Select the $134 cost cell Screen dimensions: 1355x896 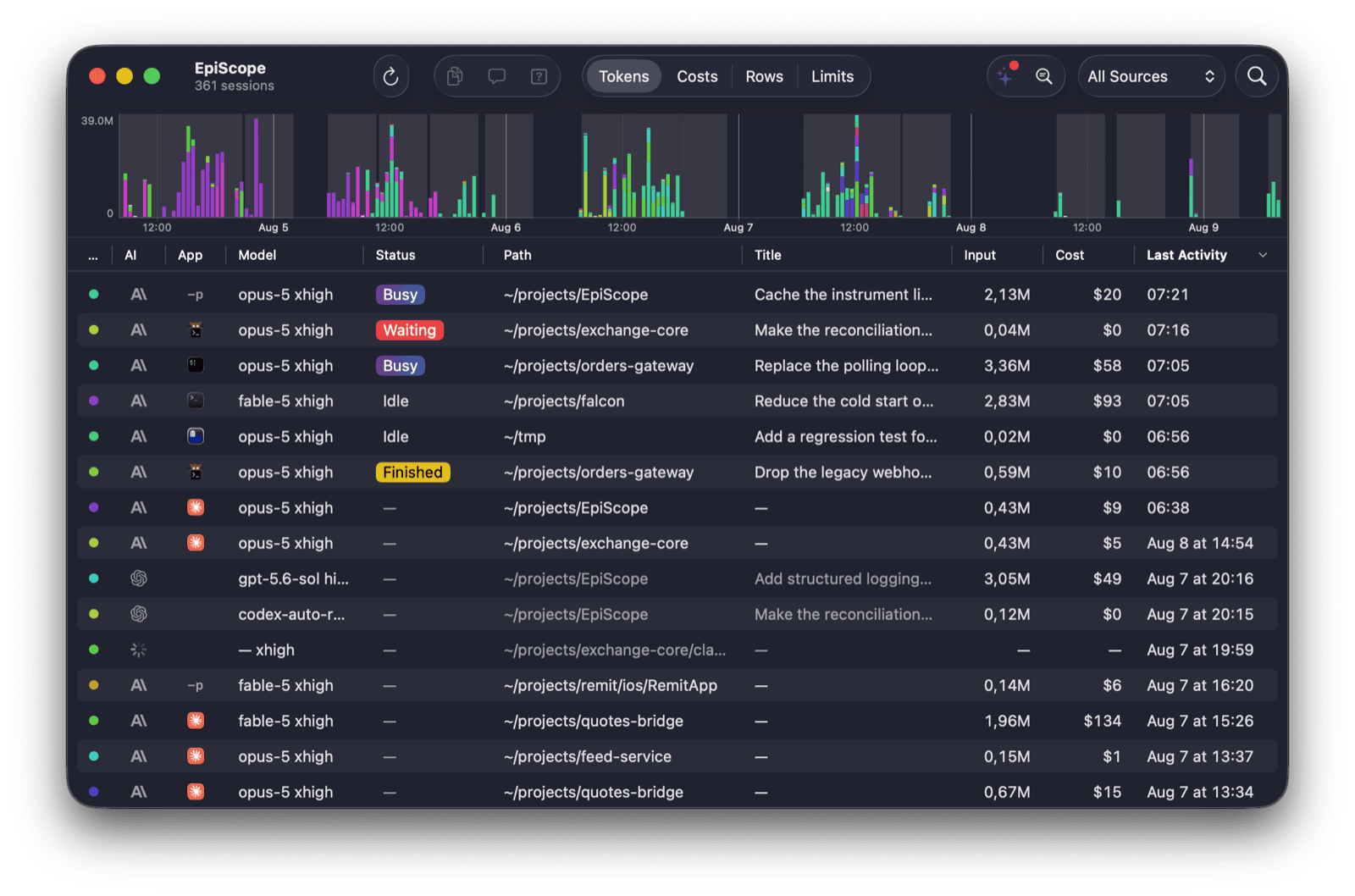(x=1103, y=722)
